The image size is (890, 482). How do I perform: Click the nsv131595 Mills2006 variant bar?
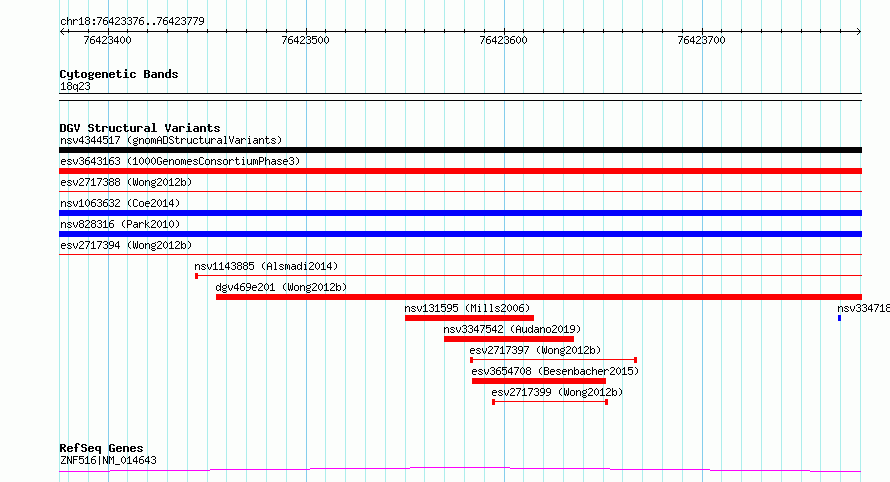[469, 318]
